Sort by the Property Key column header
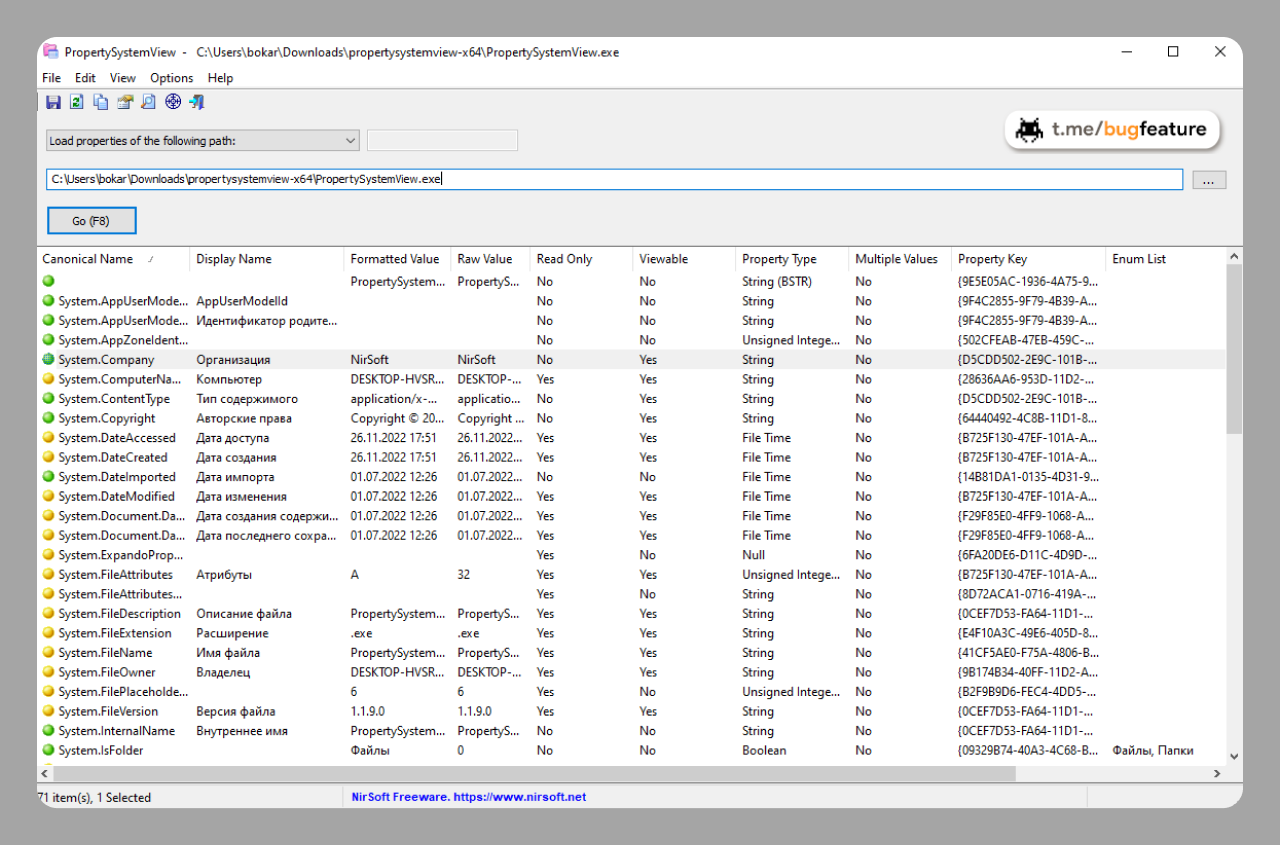The height and width of the screenshot is (845, 1280). (1029, 259)
